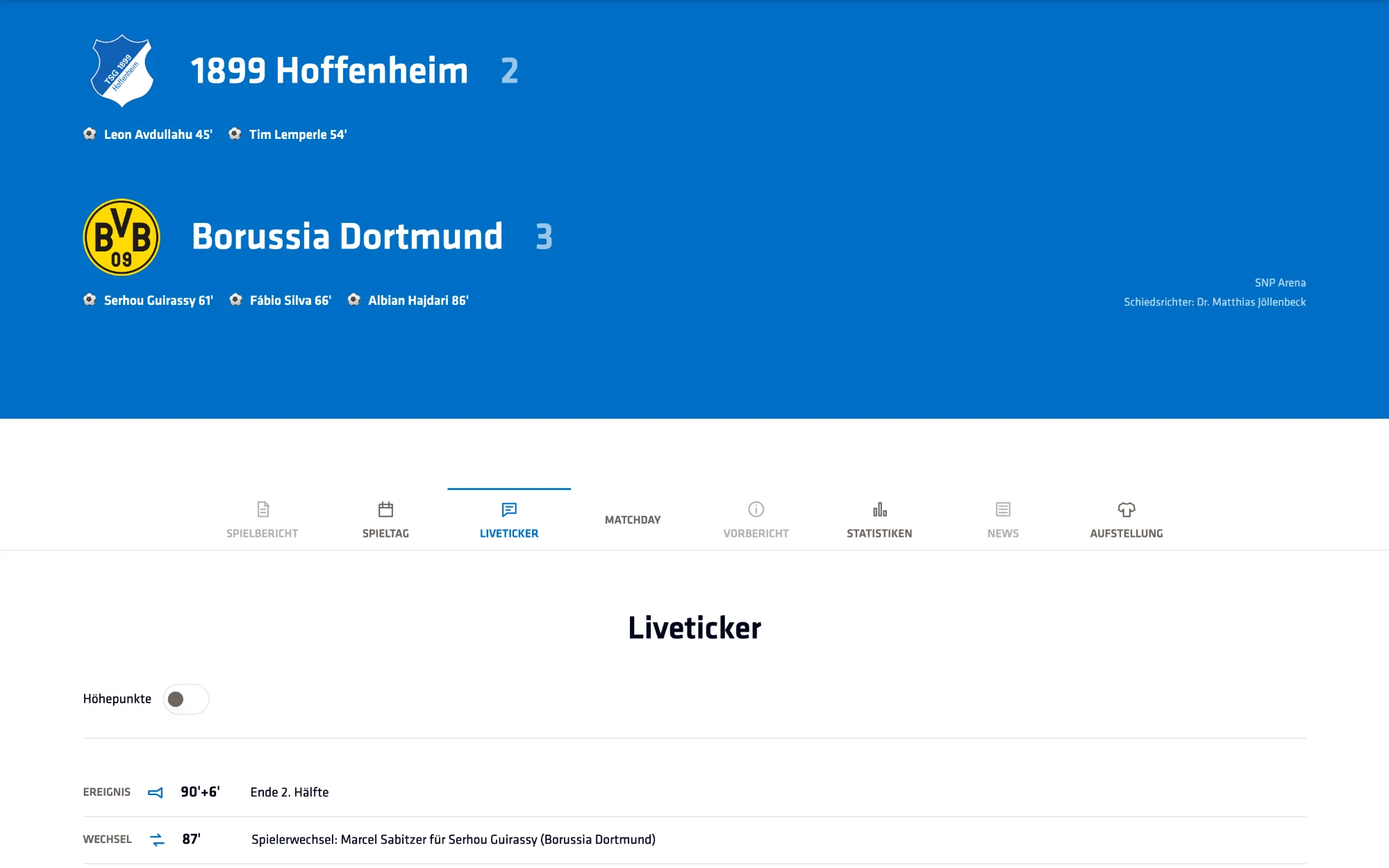Click Dortmund's score of 3
This screenshot has width=1389, height=868.
tap(544, 237)
